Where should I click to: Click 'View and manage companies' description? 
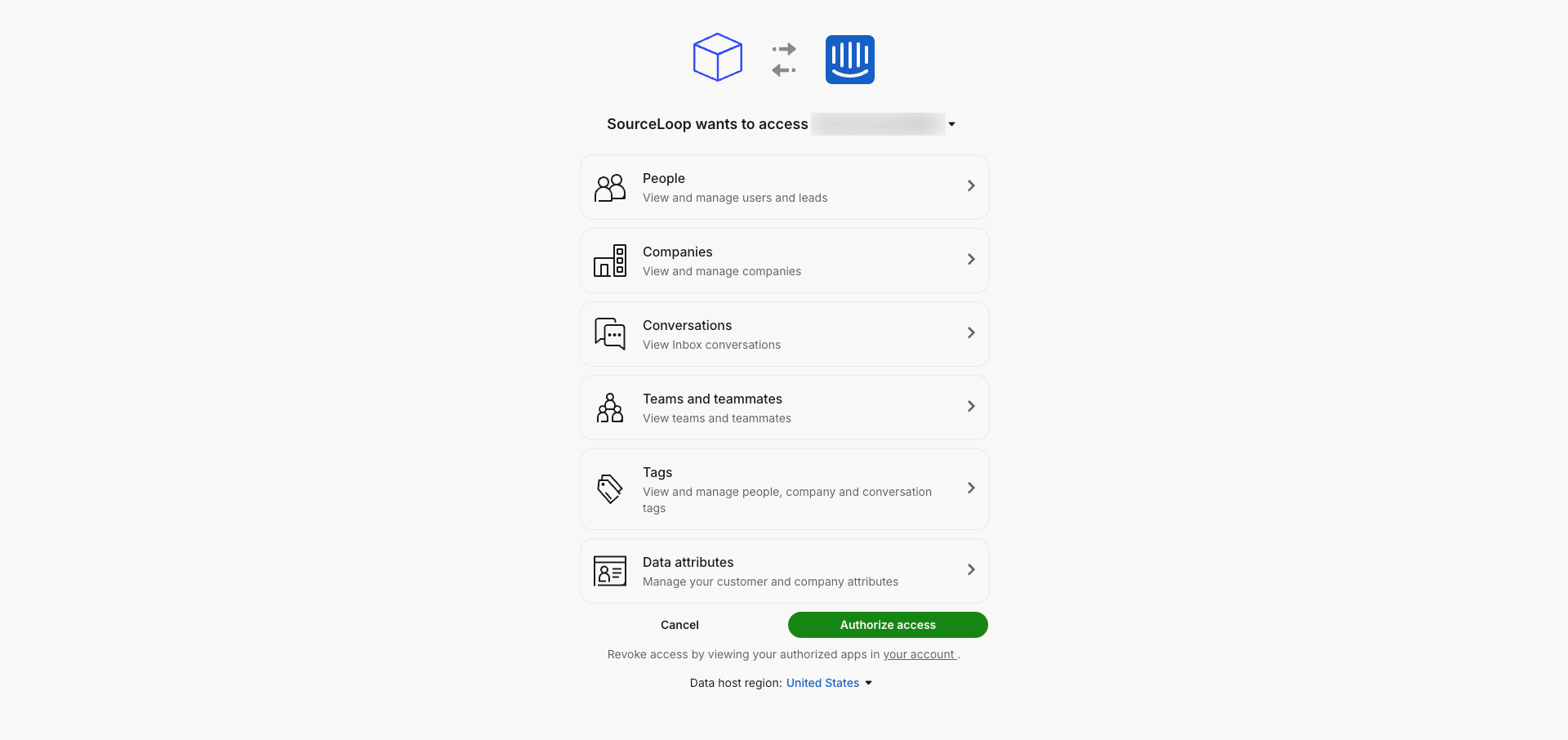click(722, 271)
